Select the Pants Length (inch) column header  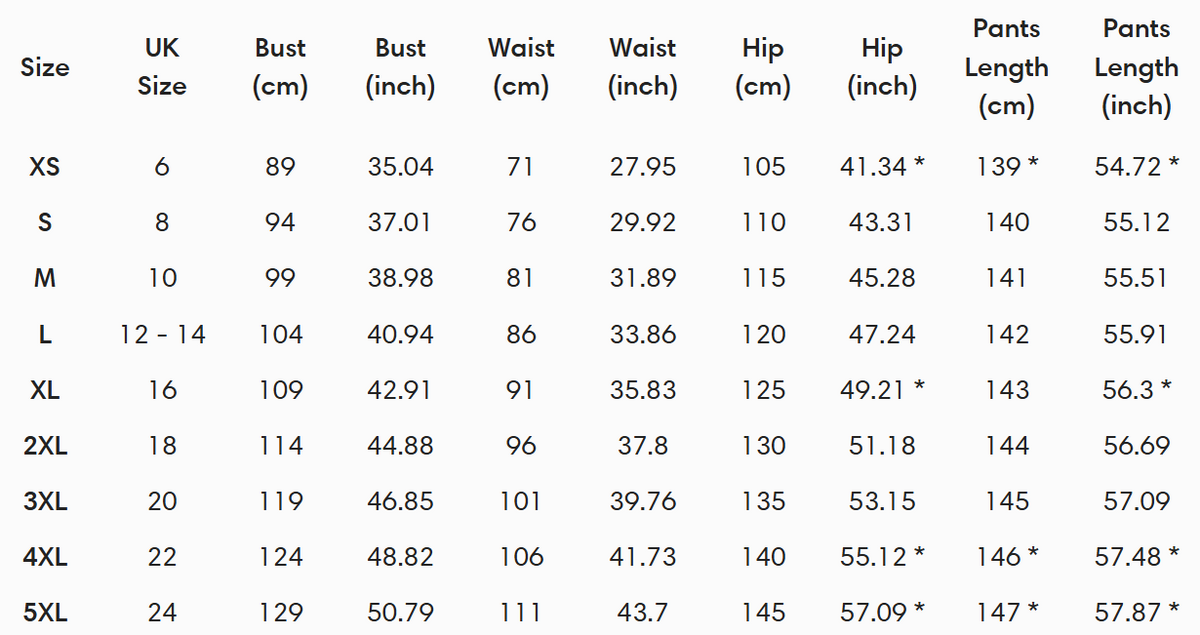point(1136,67)
